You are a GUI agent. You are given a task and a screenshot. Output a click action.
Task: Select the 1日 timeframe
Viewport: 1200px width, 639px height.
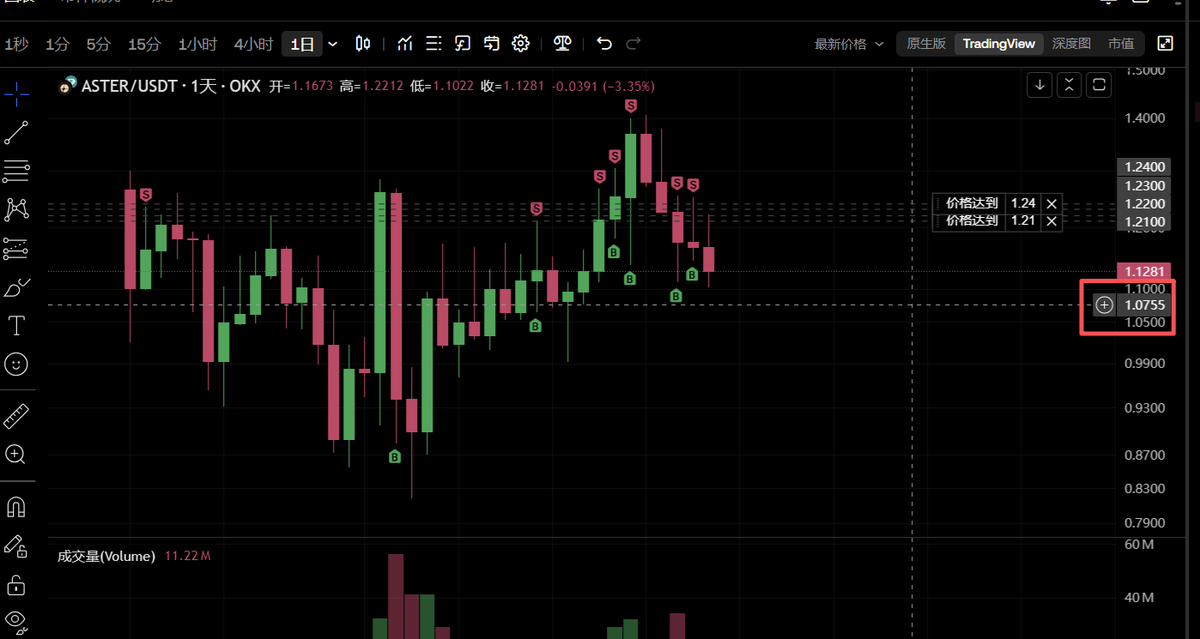[x=302, y=44]
